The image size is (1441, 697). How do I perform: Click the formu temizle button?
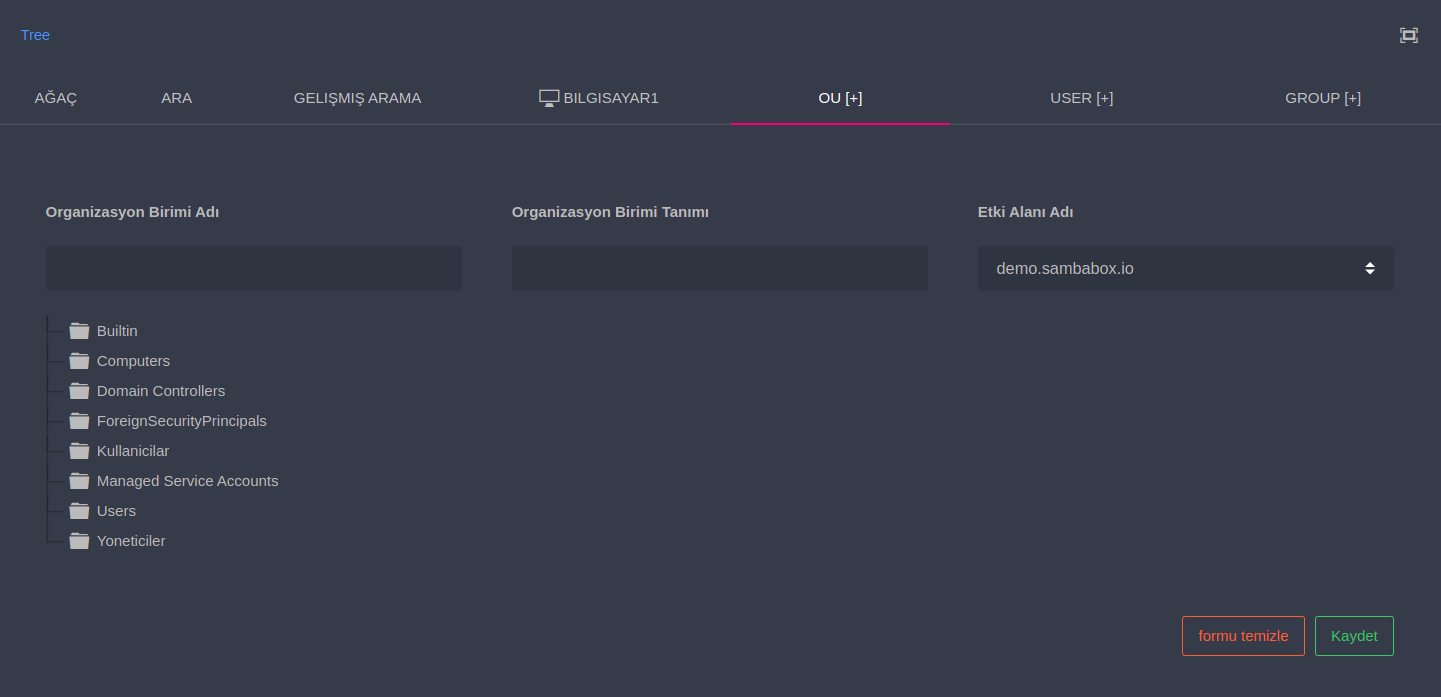(x=1243, y=636)
